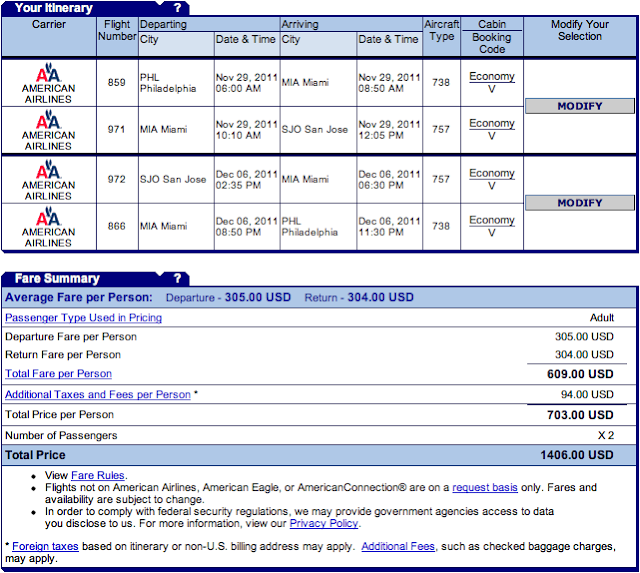
Task: Open the Fare Summary help question mark
Action: [178, 278]
